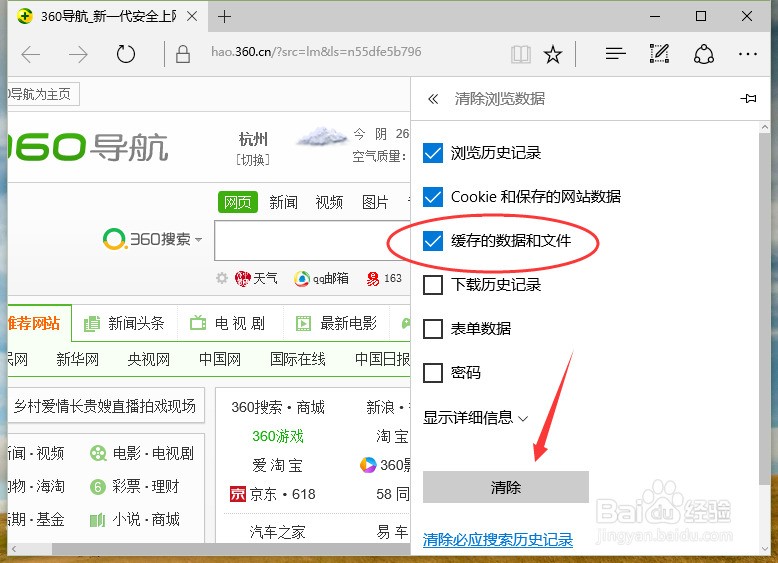
Task: Open a new tab with plus button
Action: point(224,17)
